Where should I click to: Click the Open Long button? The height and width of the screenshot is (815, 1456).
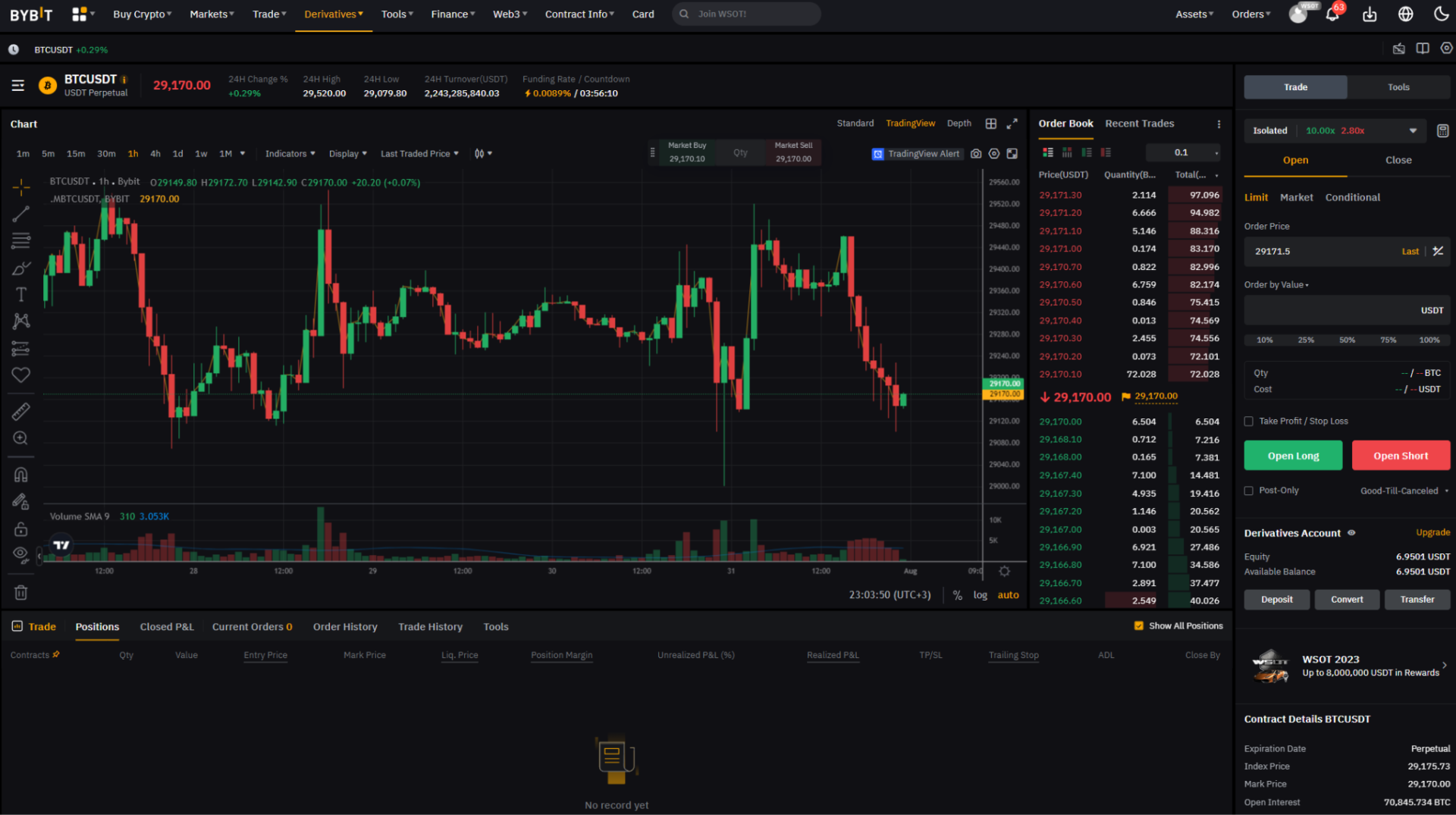pos(1293,456)
